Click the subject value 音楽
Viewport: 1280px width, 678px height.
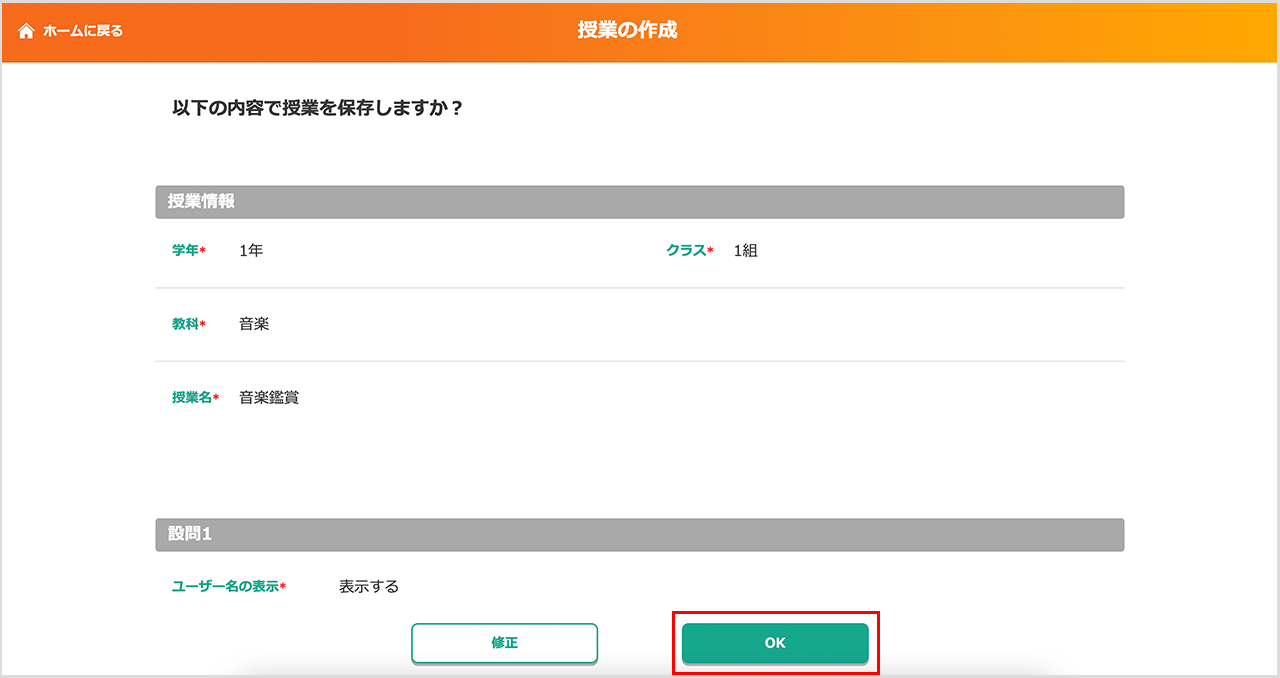click(254, 324)
